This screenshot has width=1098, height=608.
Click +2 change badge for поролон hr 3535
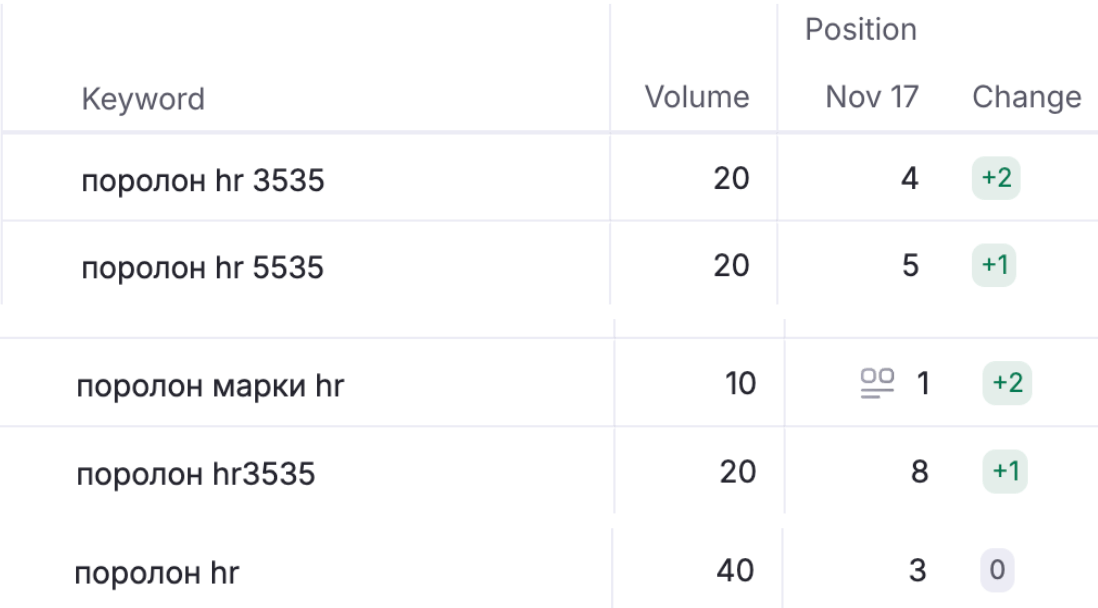[996, 179]
